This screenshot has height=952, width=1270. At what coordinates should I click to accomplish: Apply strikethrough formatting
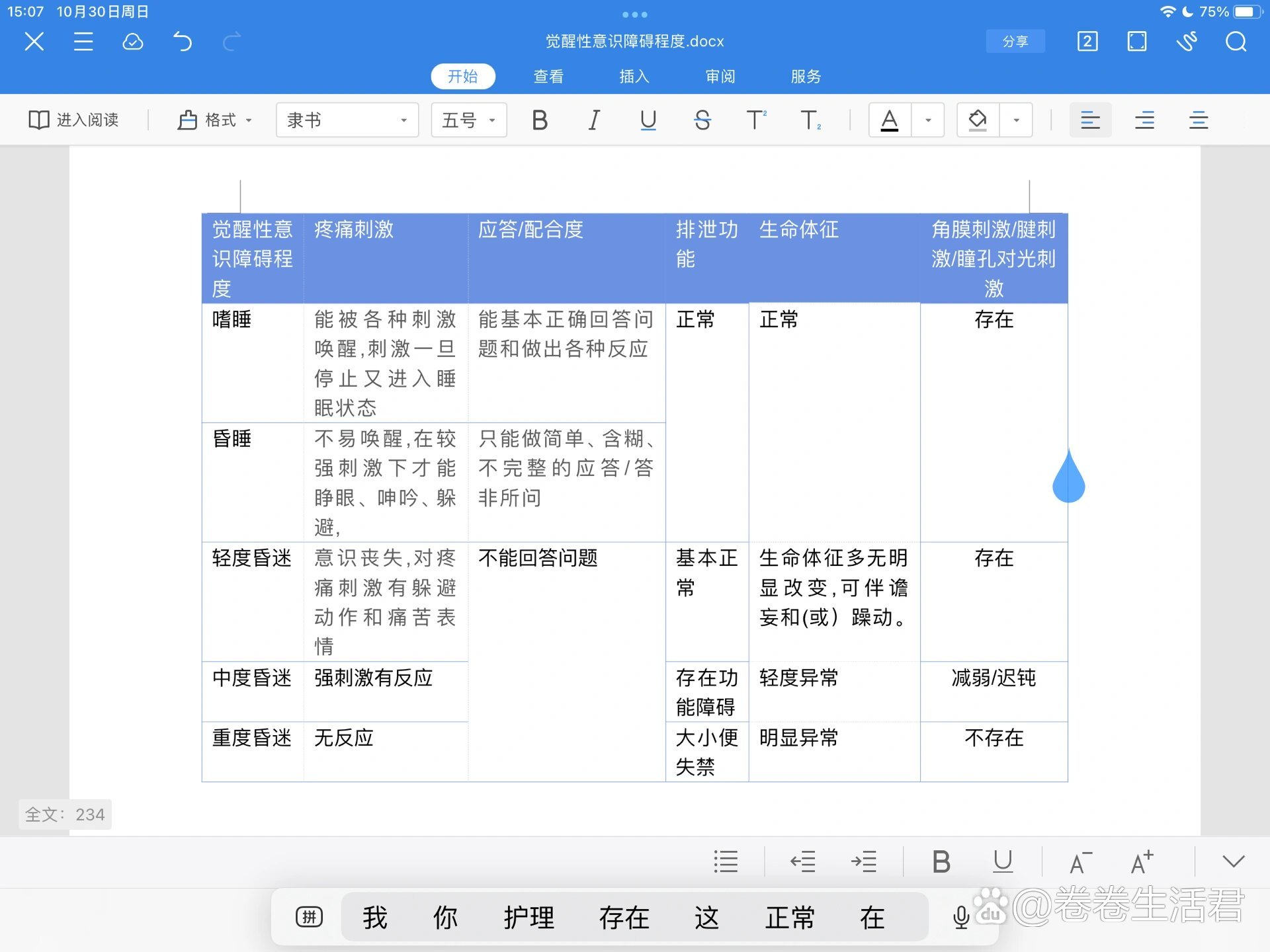pos(702,120)
